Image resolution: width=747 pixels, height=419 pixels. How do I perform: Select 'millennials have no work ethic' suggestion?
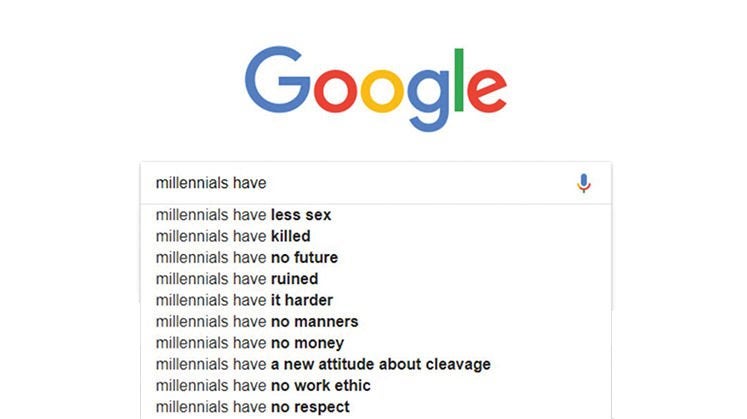click(x=263, y=386)
